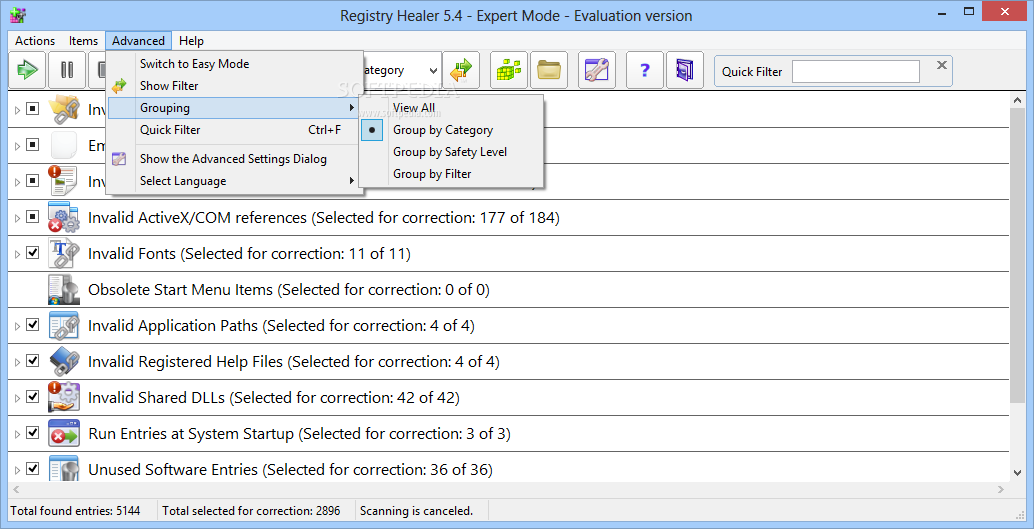Click the blue question mark help icon
Viewport: 1034px width, 529px height.
pyautogui.click(x=644, y=69)
